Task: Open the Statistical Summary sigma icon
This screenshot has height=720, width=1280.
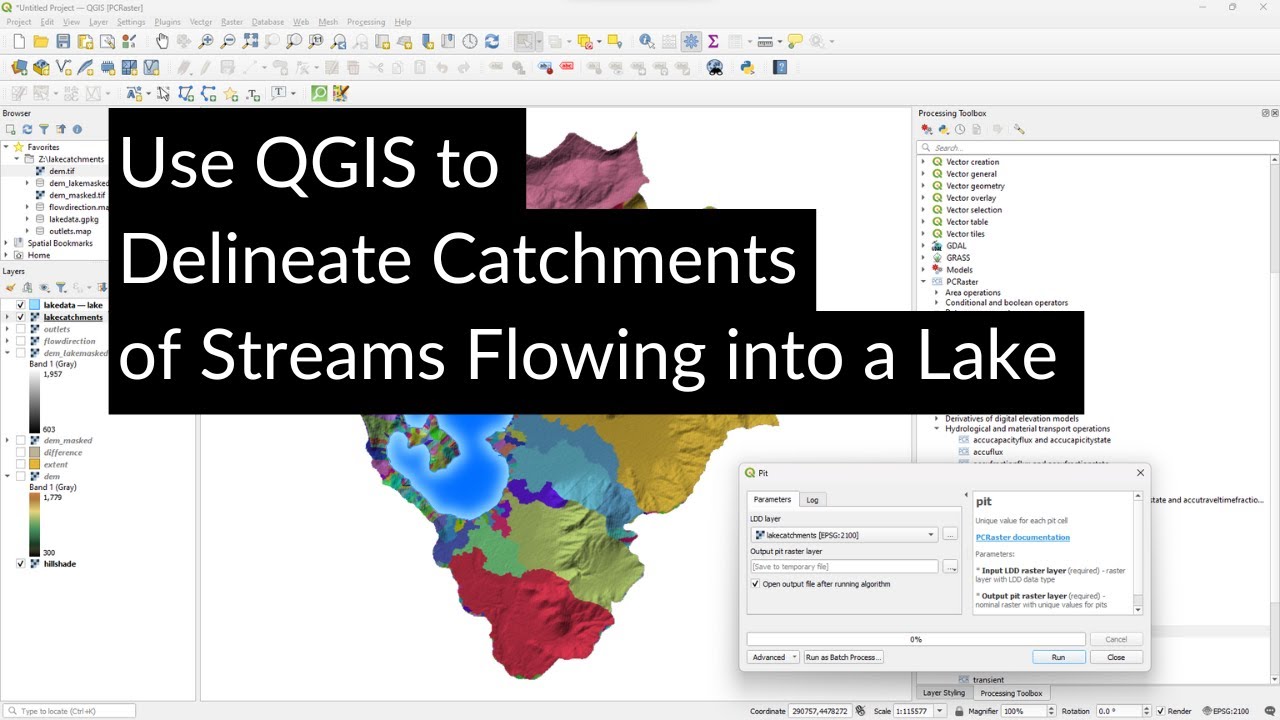Action: tap(713, 42)
